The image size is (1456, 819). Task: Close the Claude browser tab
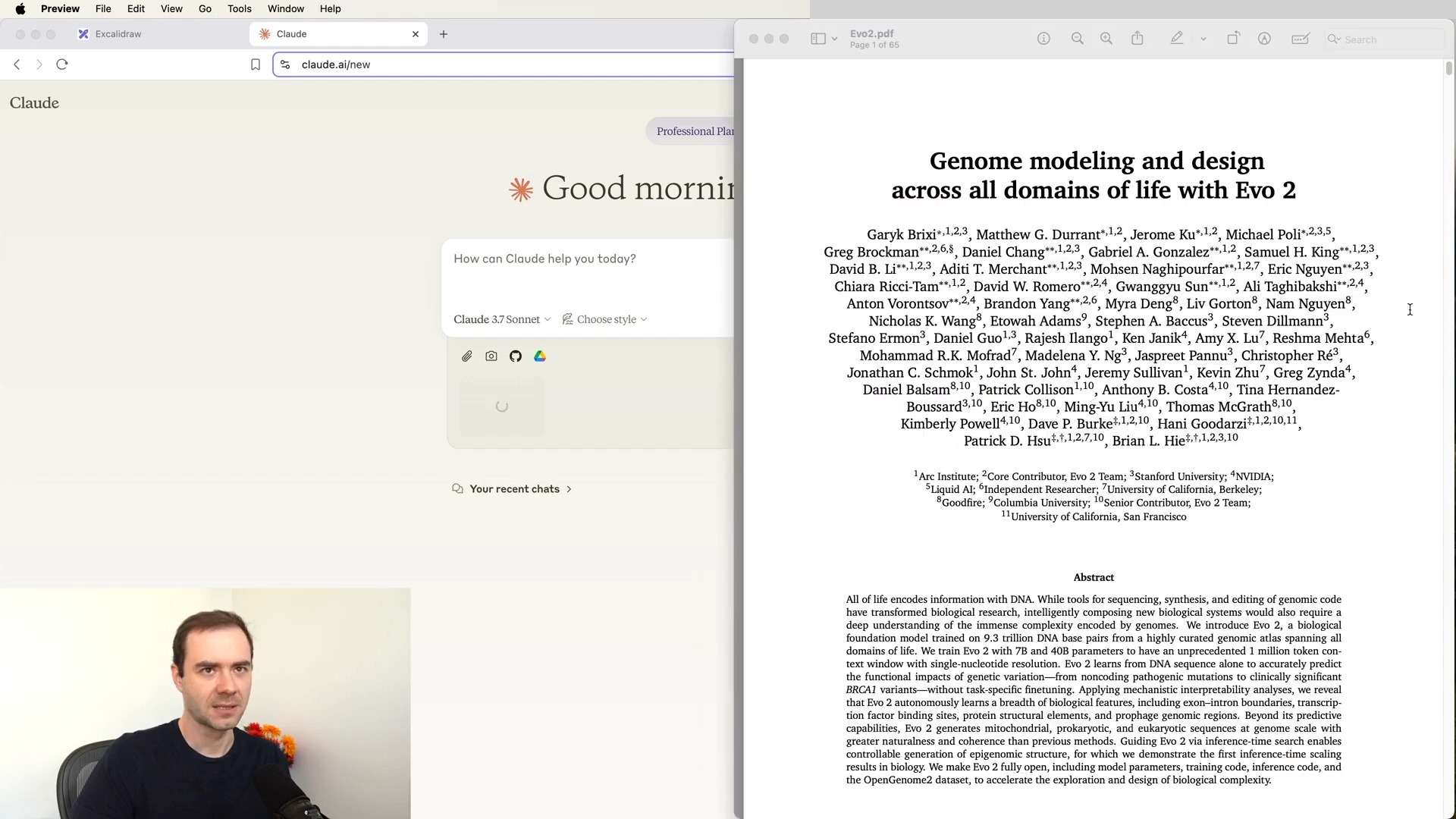click(416, 34)
